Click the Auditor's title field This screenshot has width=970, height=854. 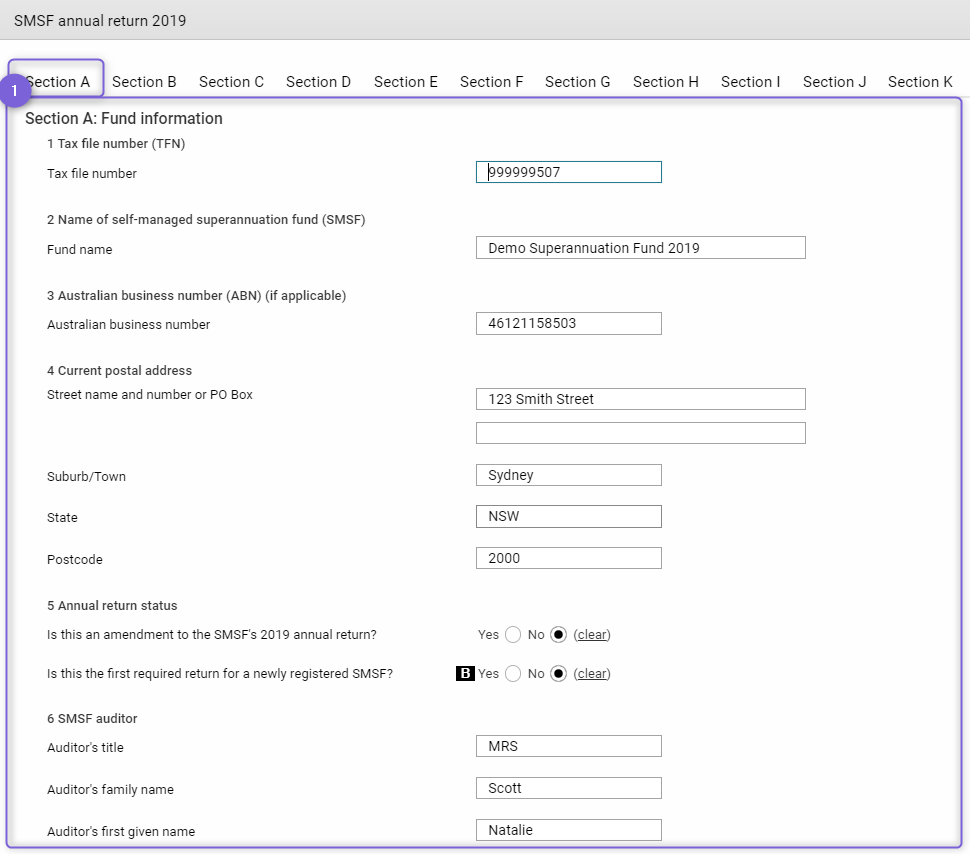(569, 746)
